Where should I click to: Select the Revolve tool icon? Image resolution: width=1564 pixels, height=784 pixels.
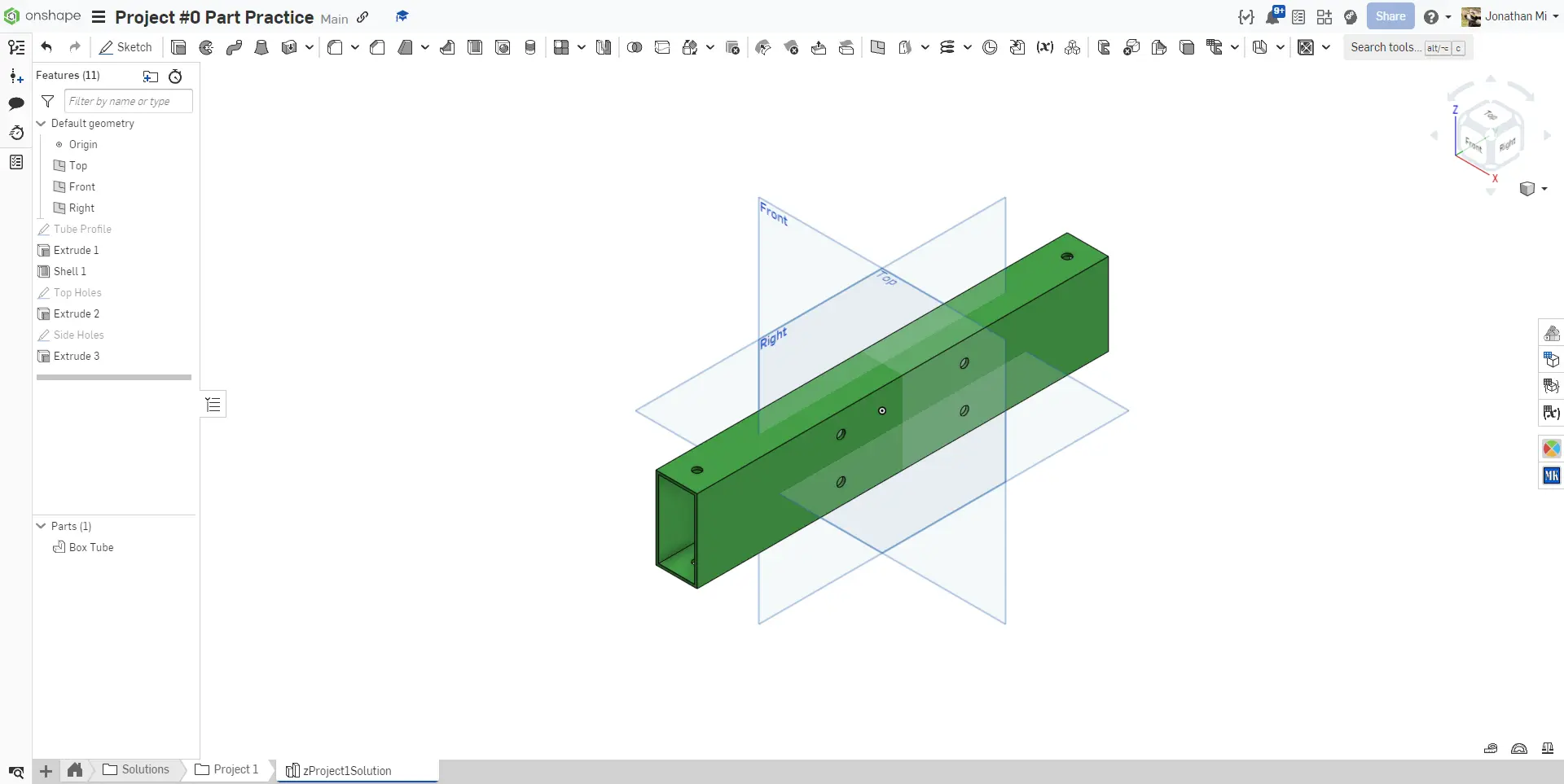pyautogui.click(x=206, y=47)
